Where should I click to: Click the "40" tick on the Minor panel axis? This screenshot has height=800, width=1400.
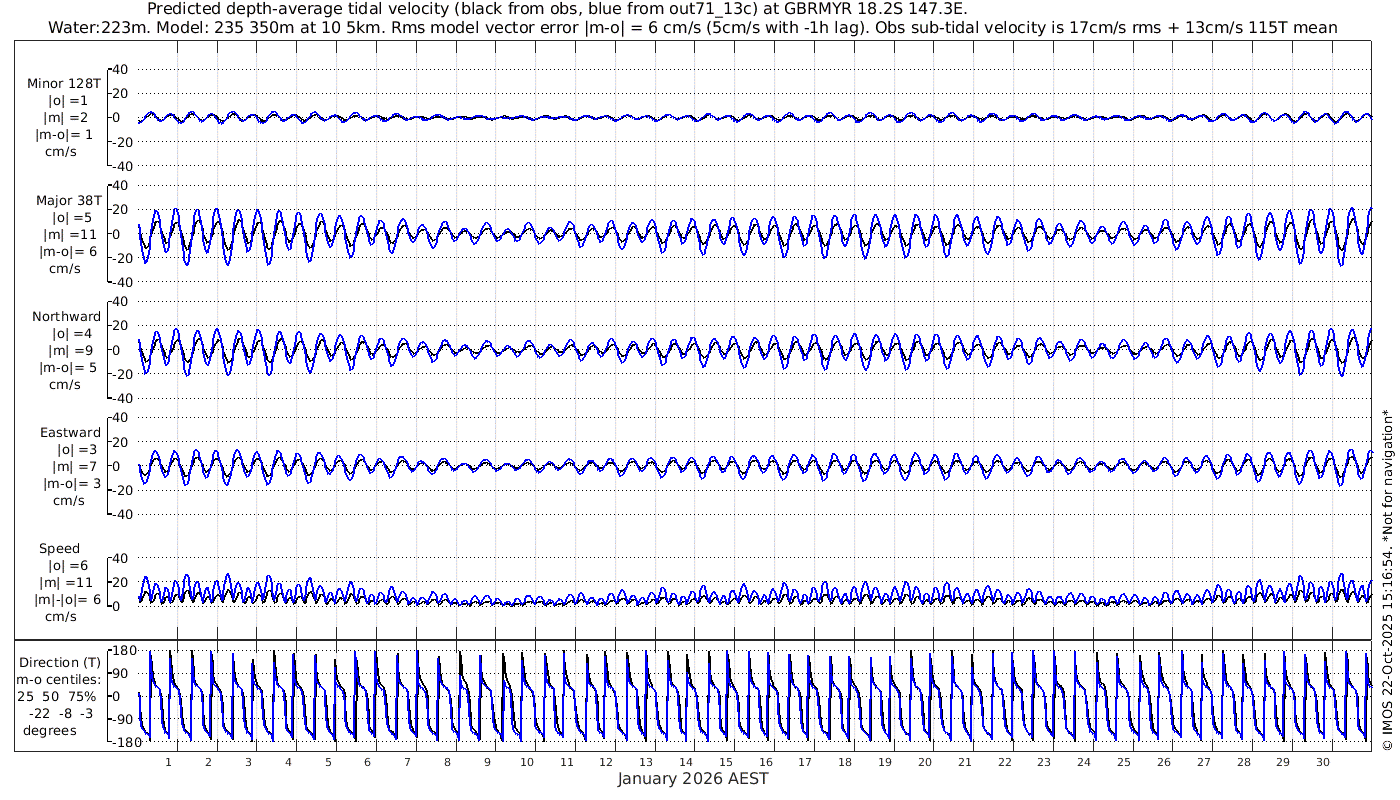point(121,69)
